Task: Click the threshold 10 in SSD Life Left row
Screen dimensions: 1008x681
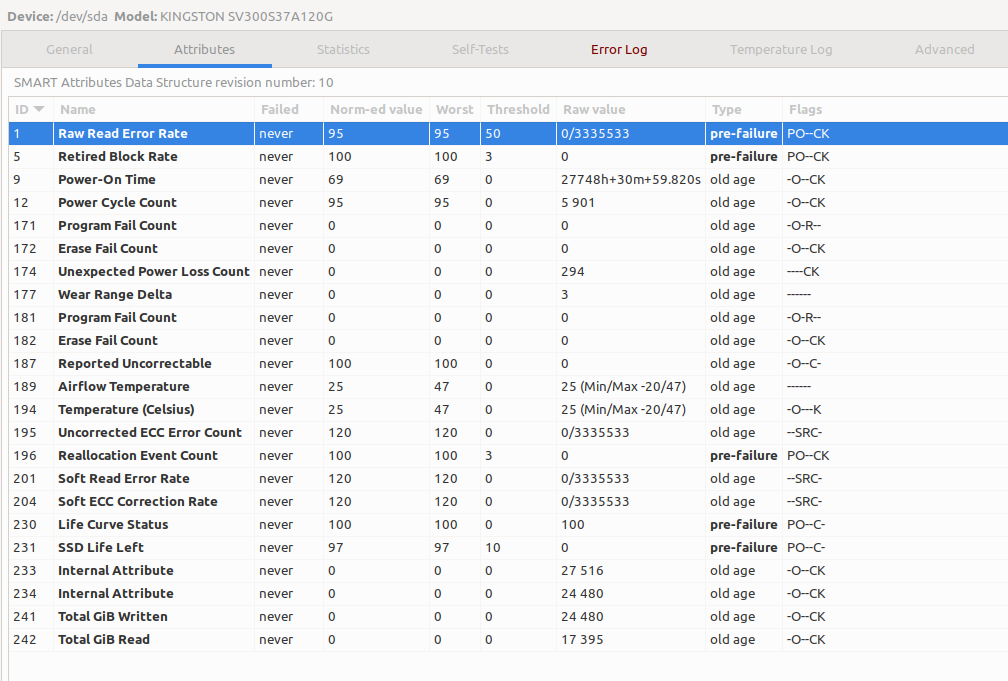Action: [492, 547]
